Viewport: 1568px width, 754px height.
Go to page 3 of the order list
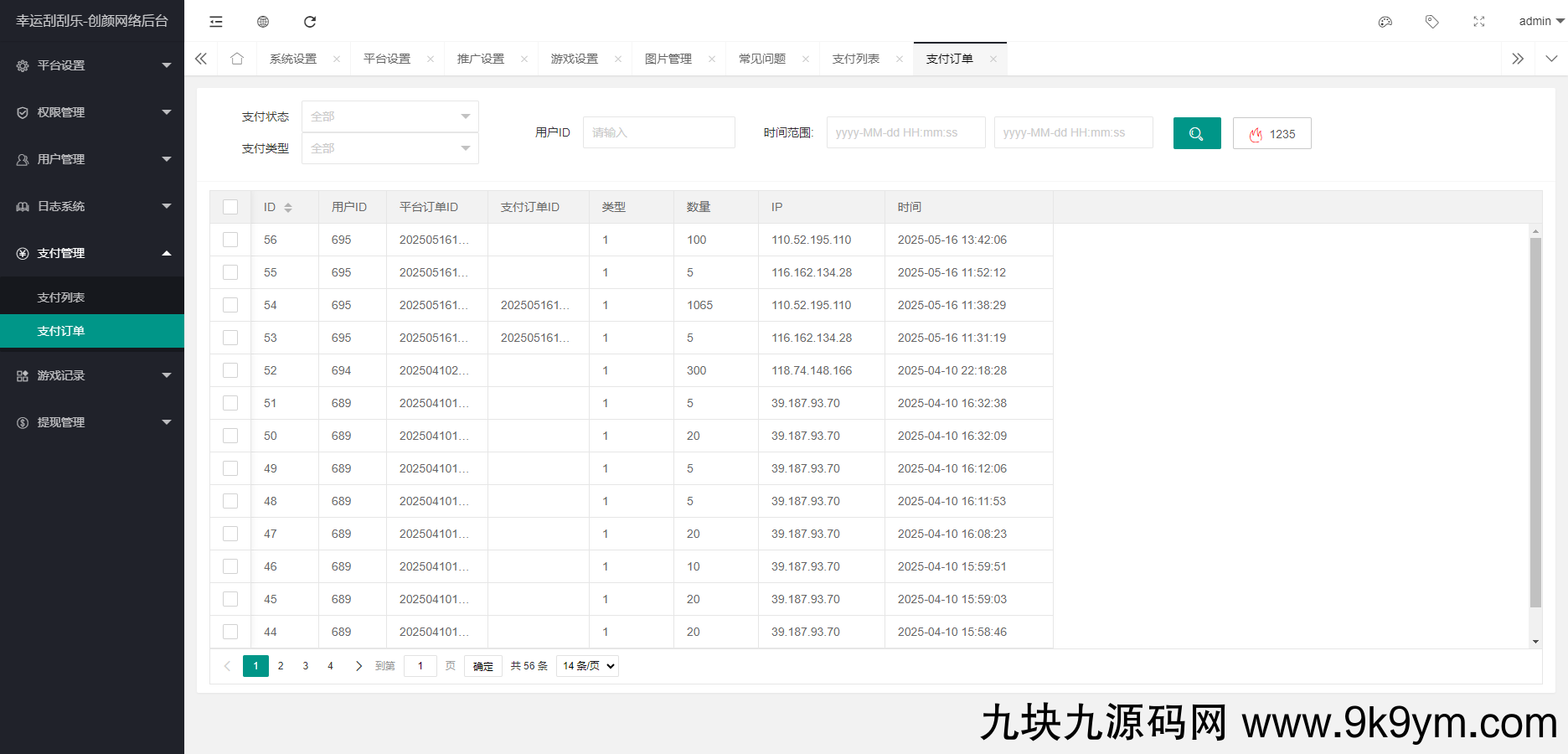[305, 665]
